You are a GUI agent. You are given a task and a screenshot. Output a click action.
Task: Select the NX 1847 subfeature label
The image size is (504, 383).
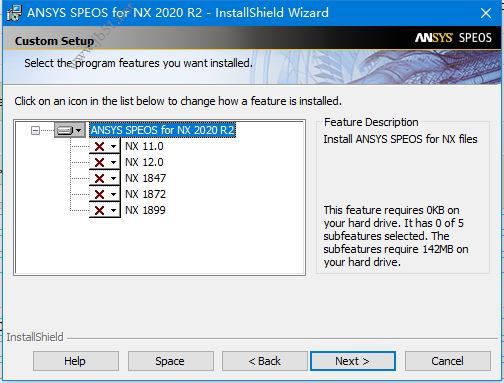(x=145, y=178)
